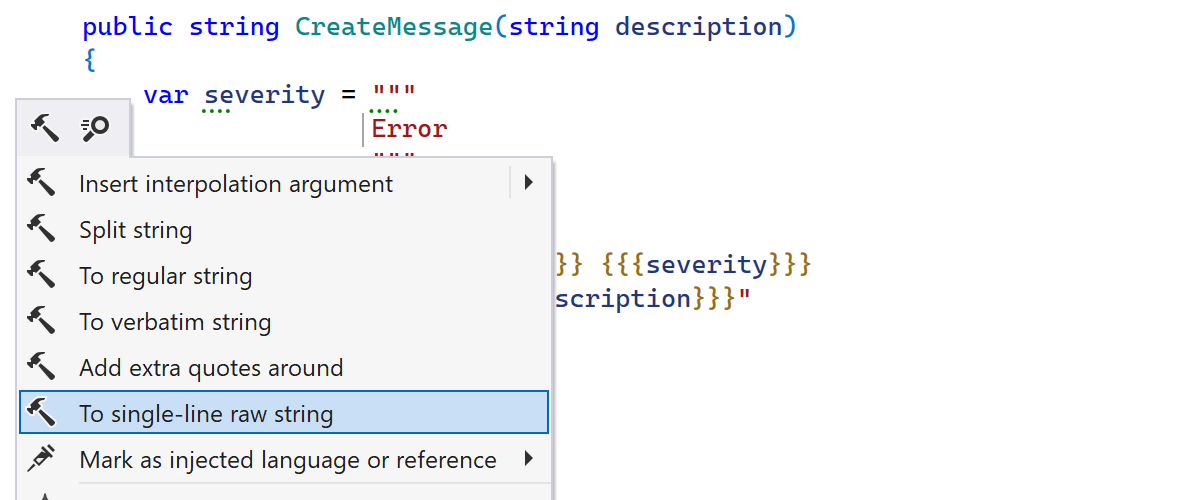The height and width of the screenshot is (500, 1200).
Task: Select Add extra quotes around
Action: pos(211,368)
